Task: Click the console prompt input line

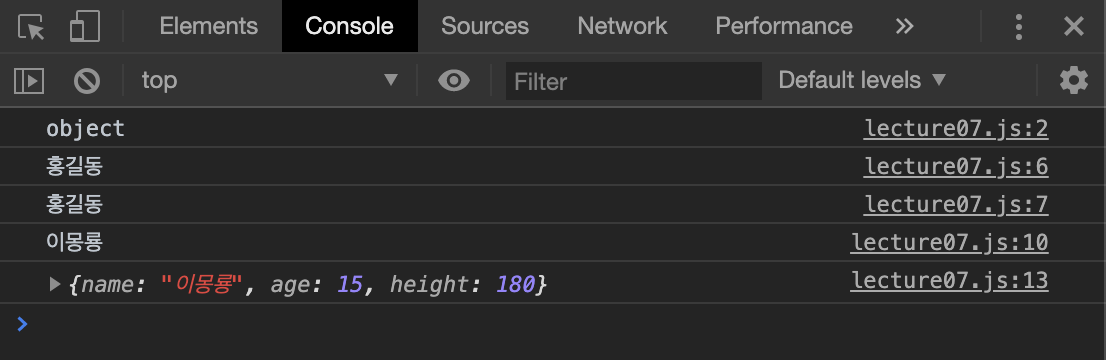Action: [553, 325]
